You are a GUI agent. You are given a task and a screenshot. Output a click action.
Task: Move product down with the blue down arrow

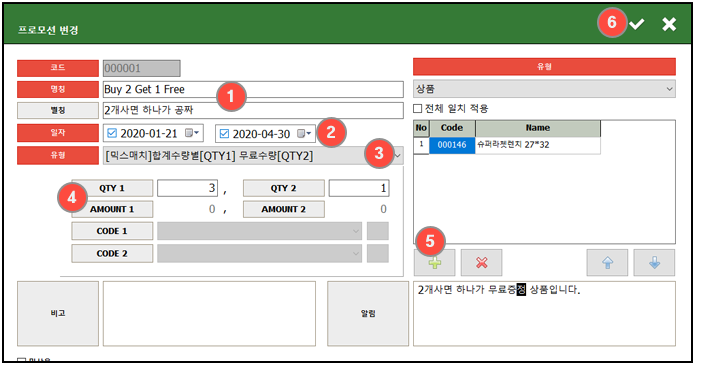pyautogui.click(x=654, y=263)
